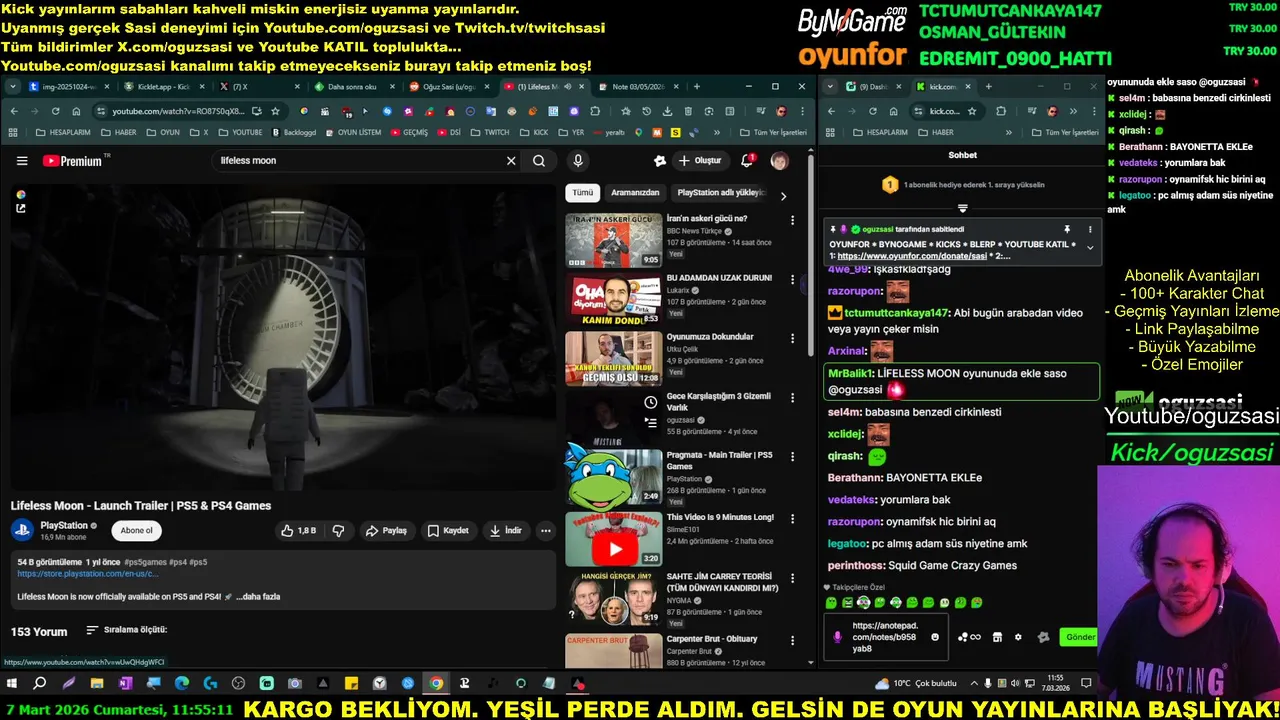
Task: Dislike the Lifeless Moon video
Action: tap(338, 530)
